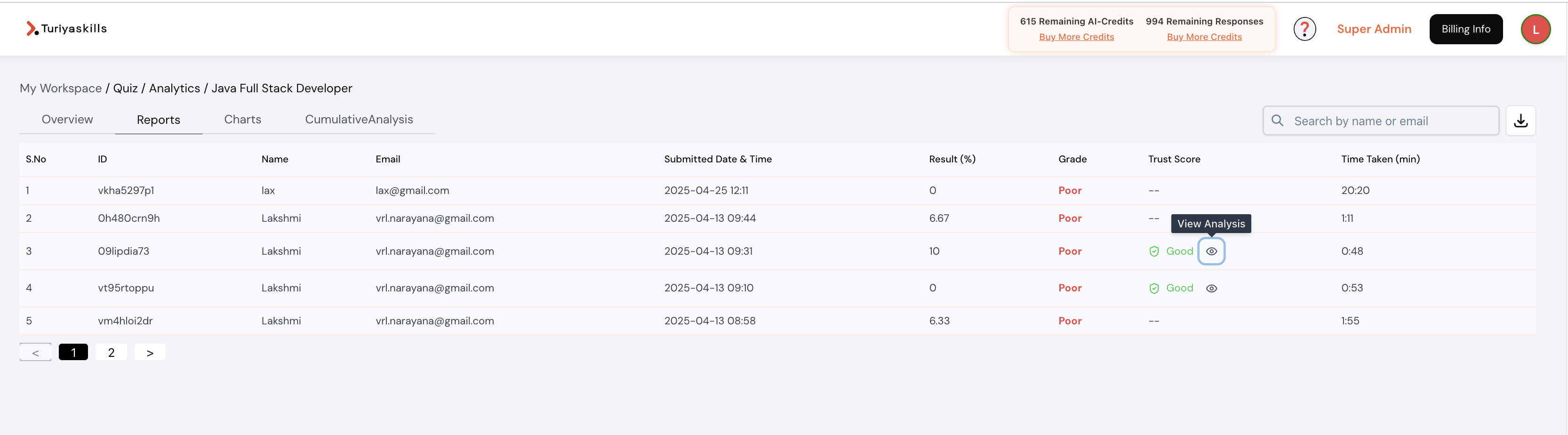
Task: Open the profile avatar with letter L
Action: 1536,29
